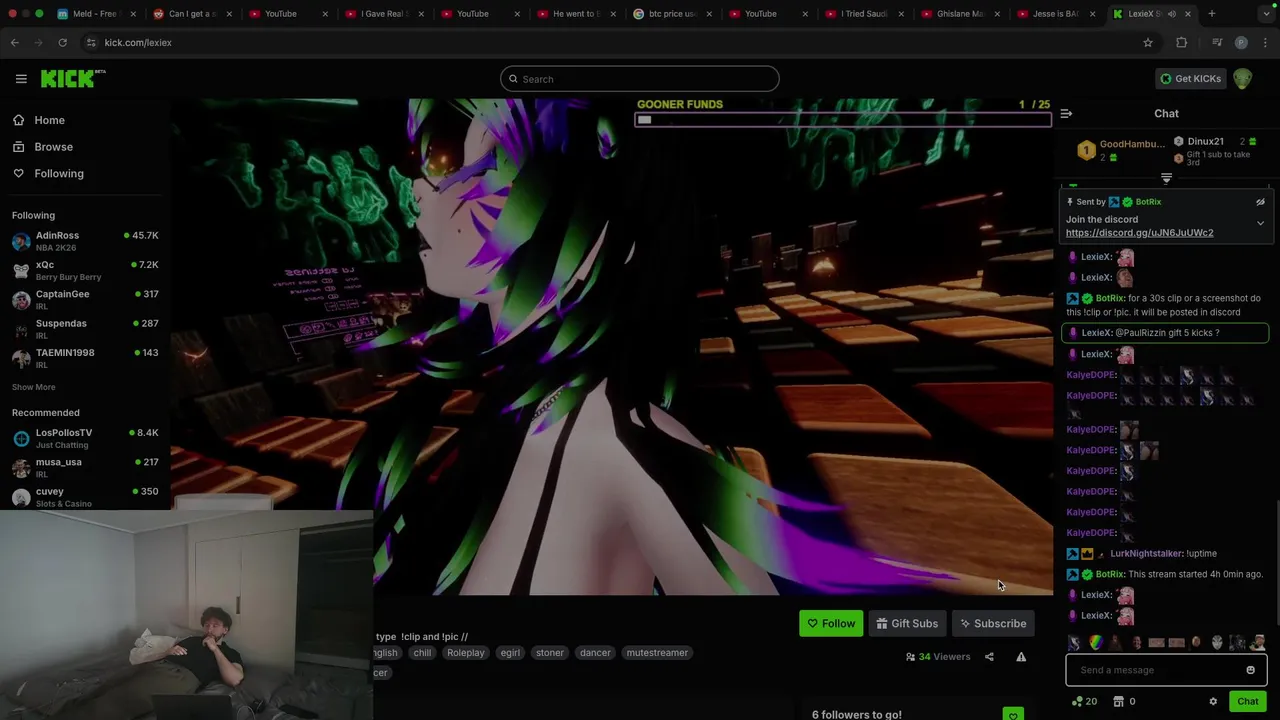Screen dimensions: 1280x720
Task: Select the egirl tag
Action: coord(510,653)
